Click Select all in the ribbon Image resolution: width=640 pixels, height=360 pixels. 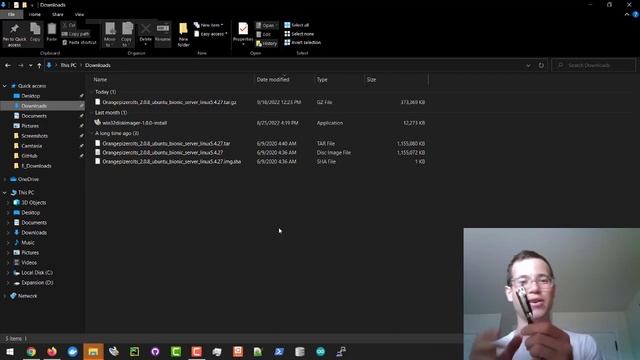point(297,25)
